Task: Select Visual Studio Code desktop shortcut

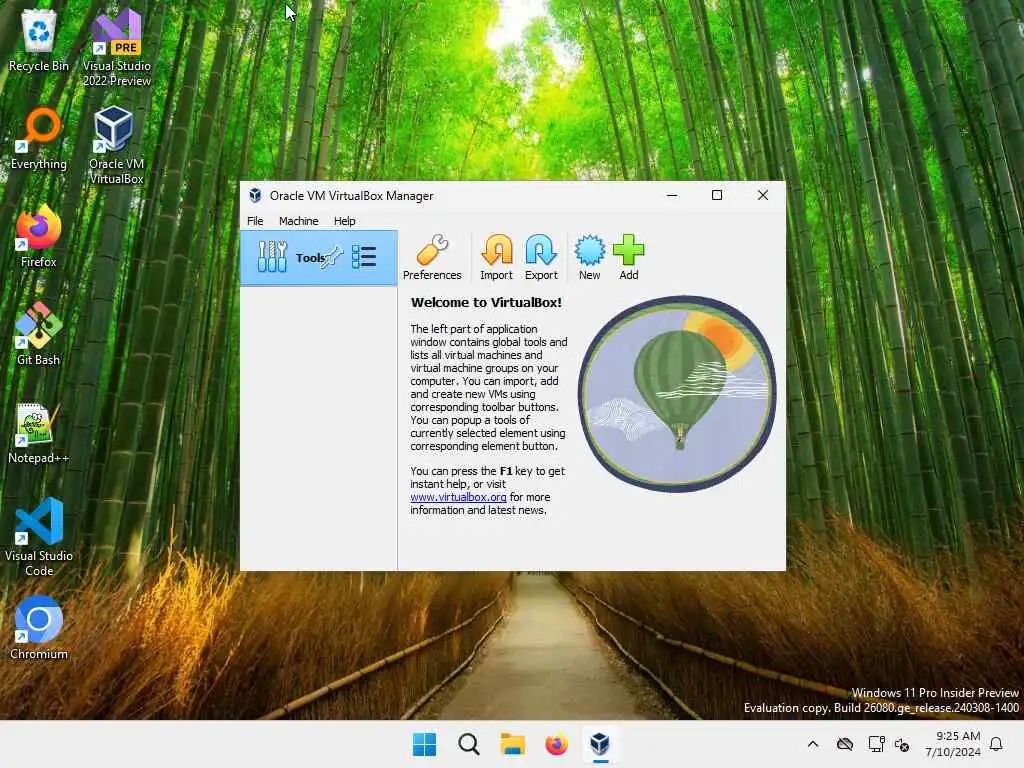Action: pos(39,537)
